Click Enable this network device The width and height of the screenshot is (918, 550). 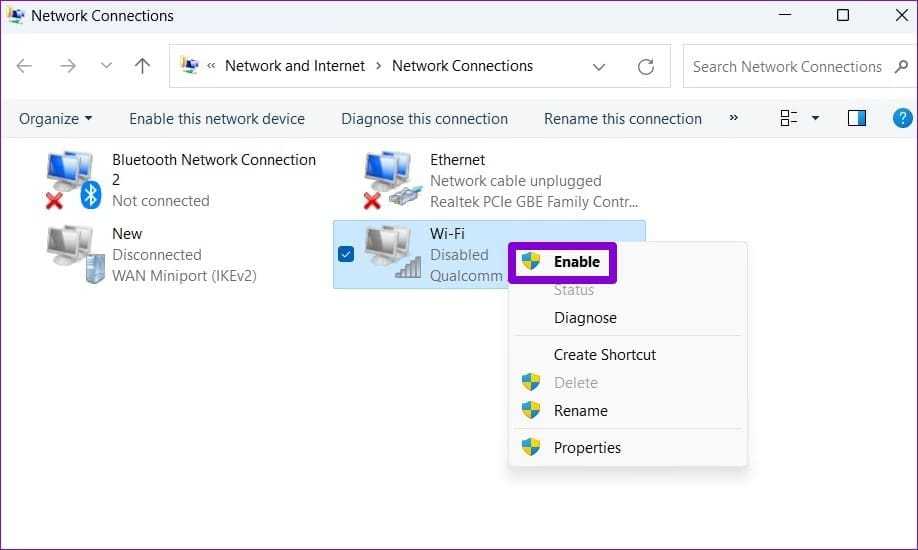[217, 118]
